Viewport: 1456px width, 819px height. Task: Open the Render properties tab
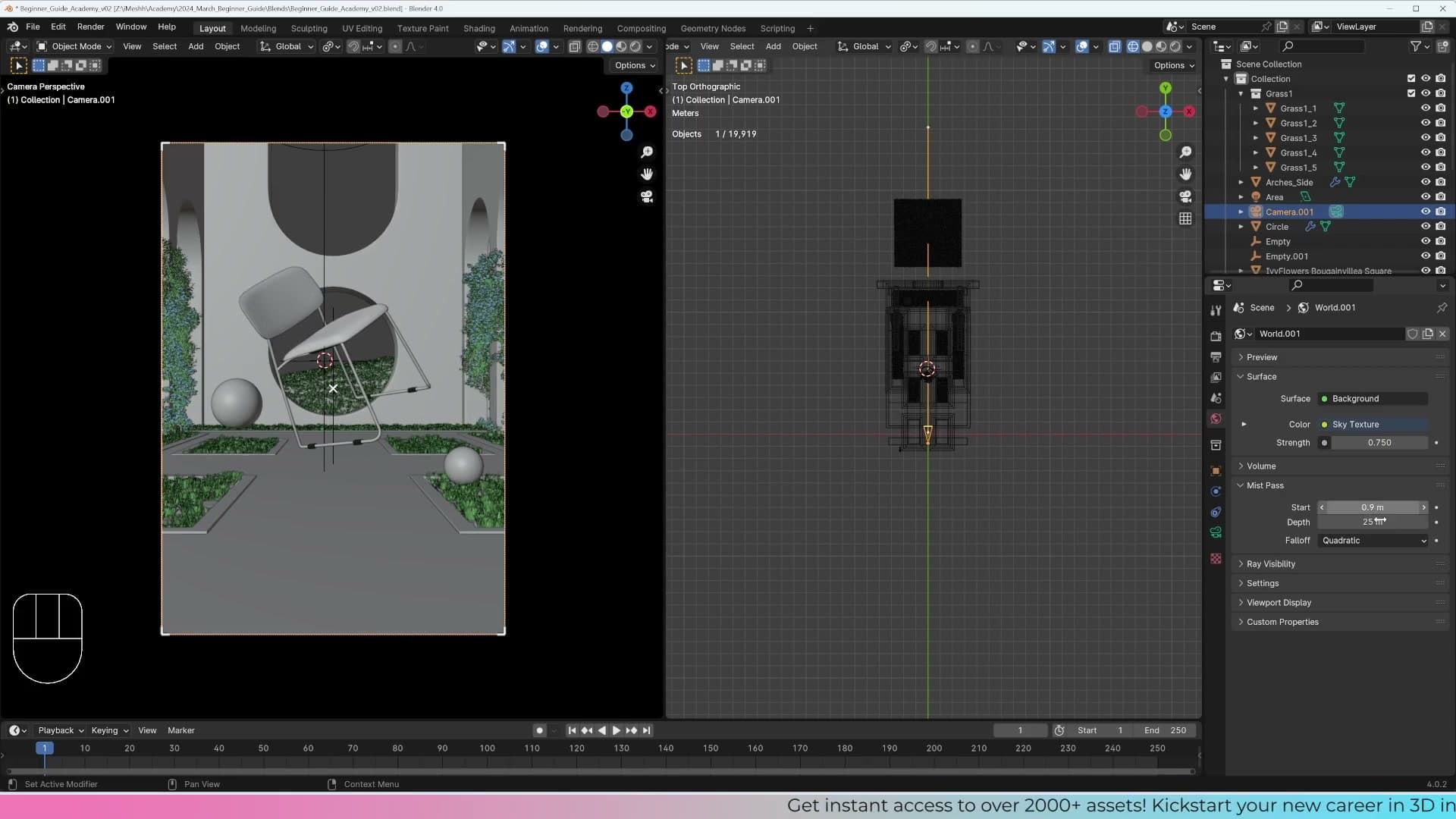pos(1216,336)
